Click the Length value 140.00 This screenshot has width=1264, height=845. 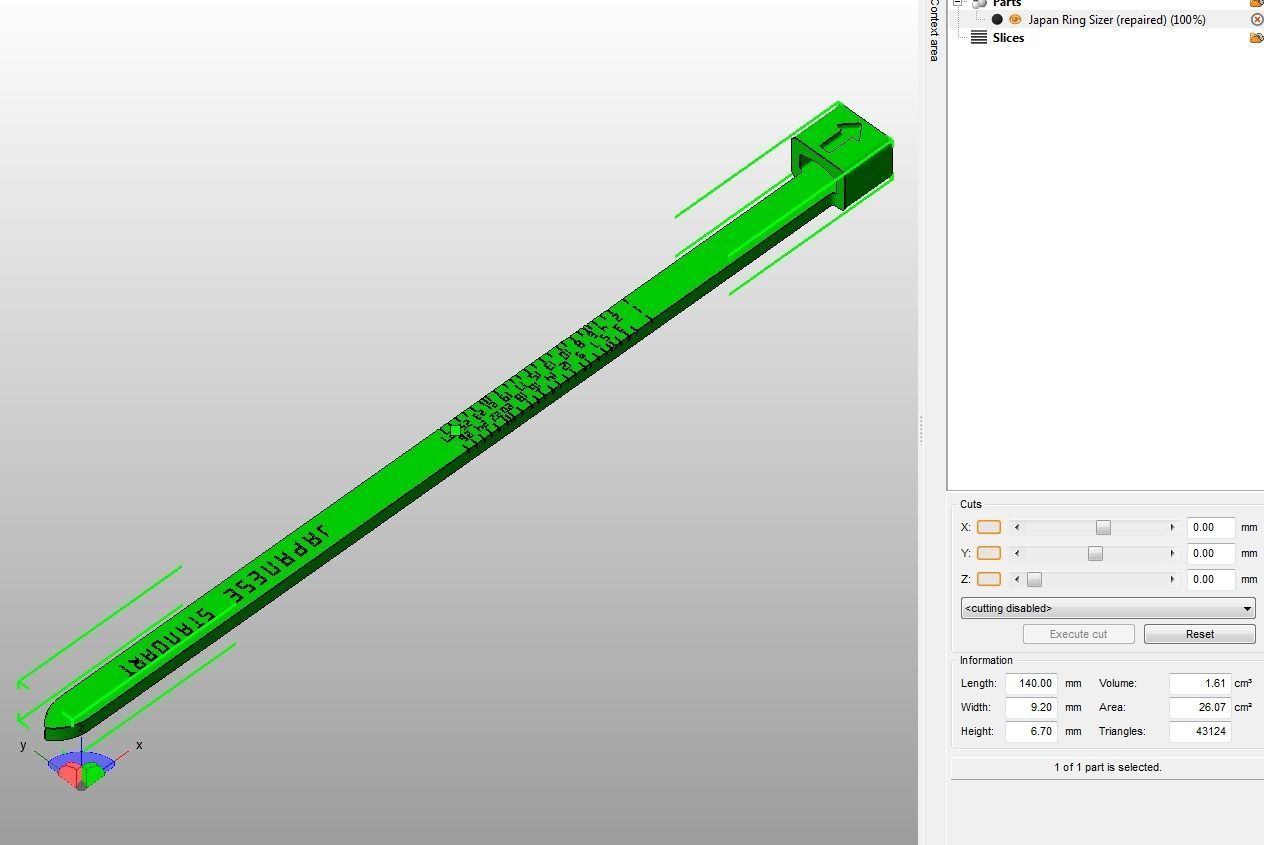coord(1031,683)
